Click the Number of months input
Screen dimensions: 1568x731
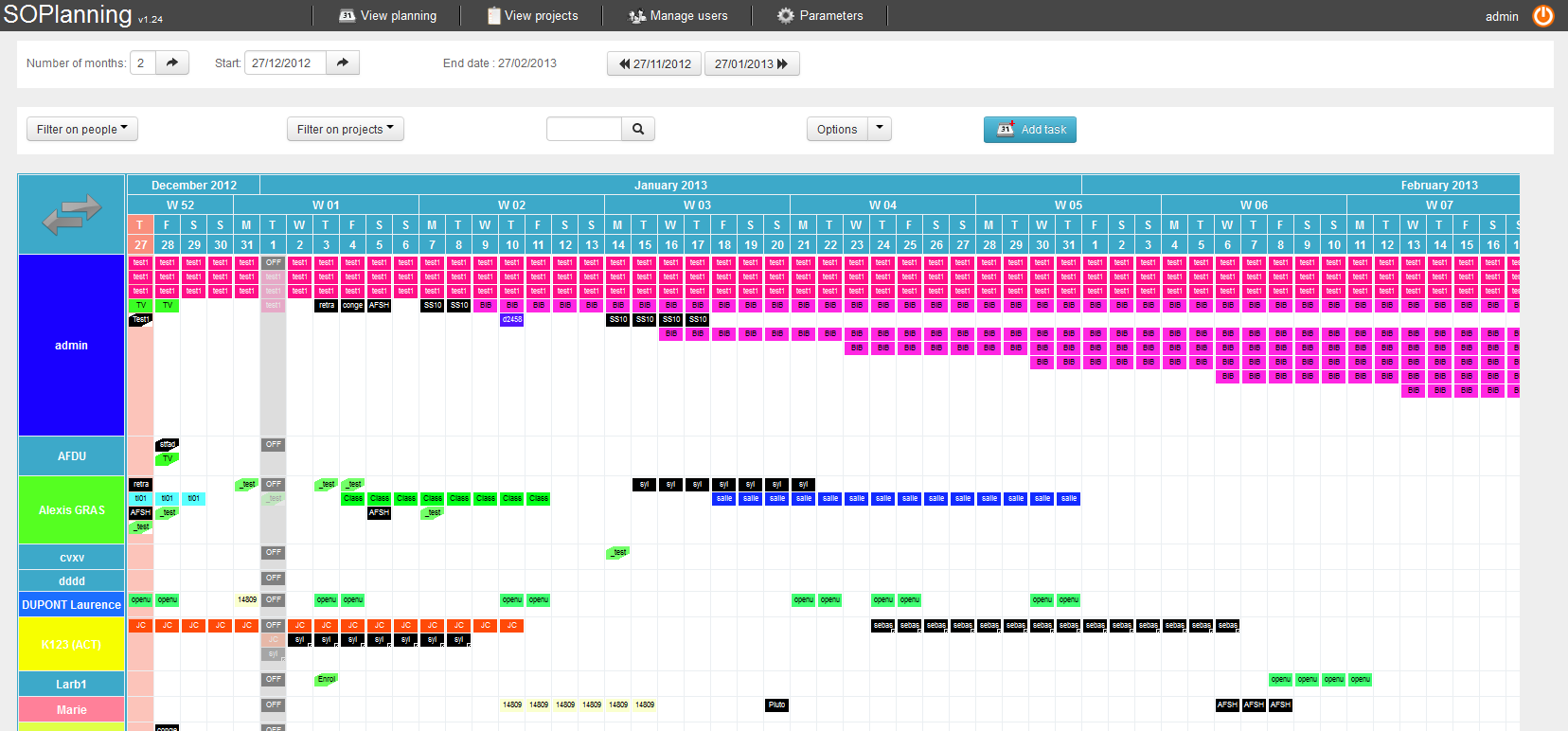[142, 63]
